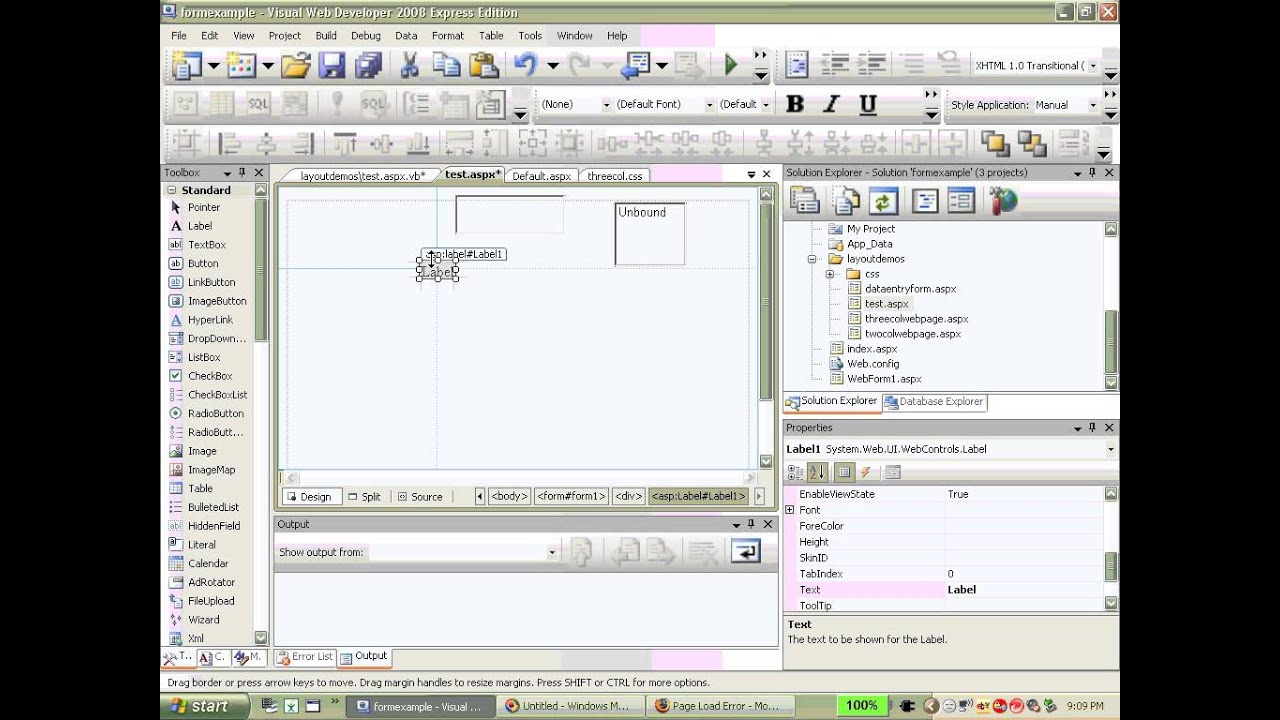Image resolution: width=1280 pixels, height=720 pixels.
Task: Collapse the layoutdemos folder node
Action: (x=812, y=259)
